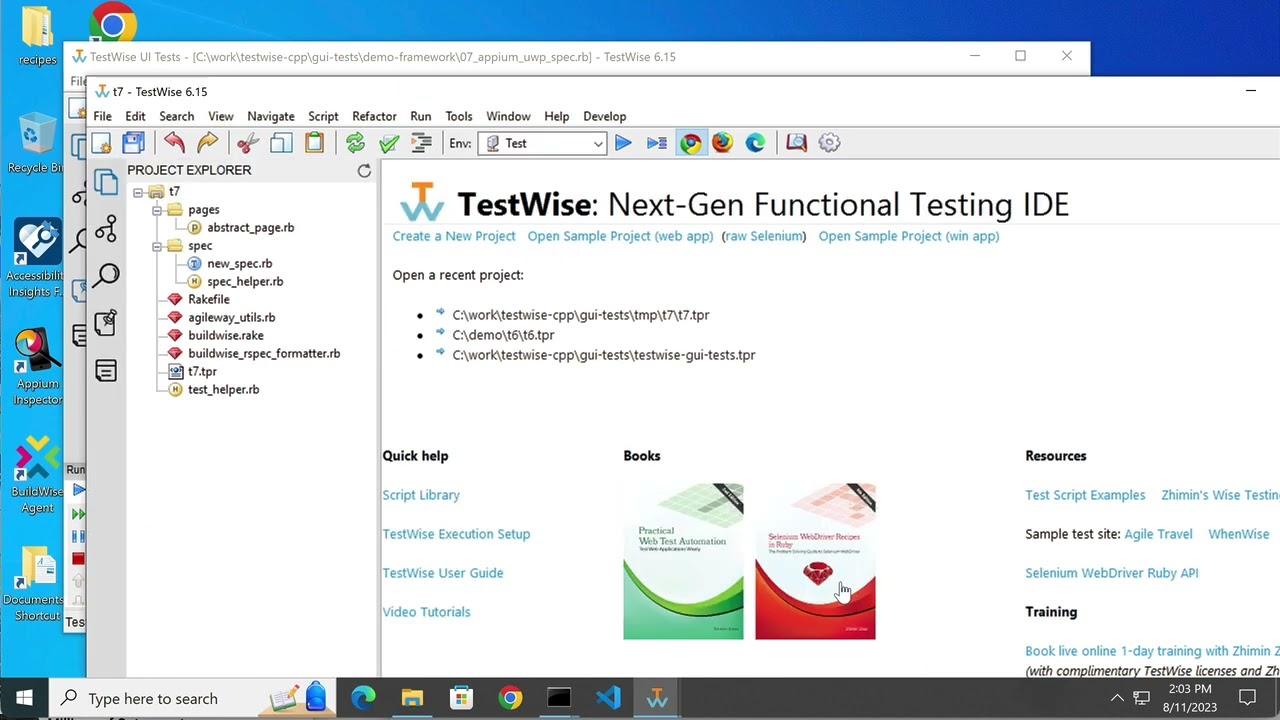The width and height of the screenshot is (1280, 720).
Task: Open the Env Test dropdown
Action: click(x=542, y=143)
